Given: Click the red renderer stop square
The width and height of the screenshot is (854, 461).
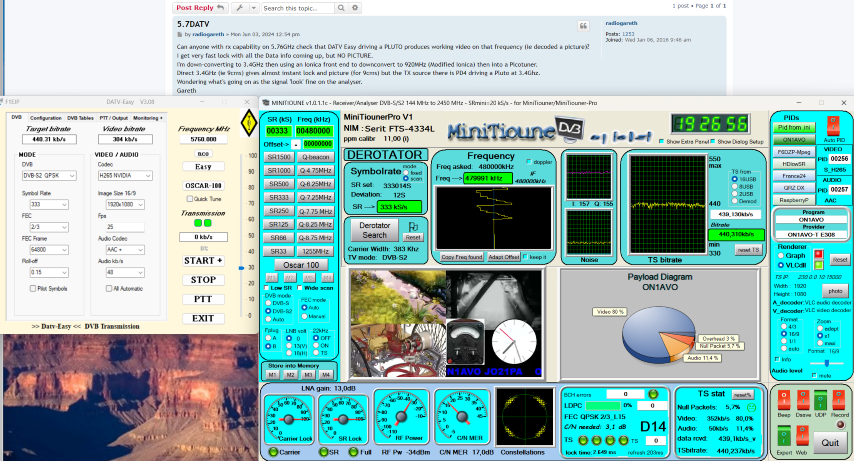Looking at the screenshot, I should click(x=818, y=254).
